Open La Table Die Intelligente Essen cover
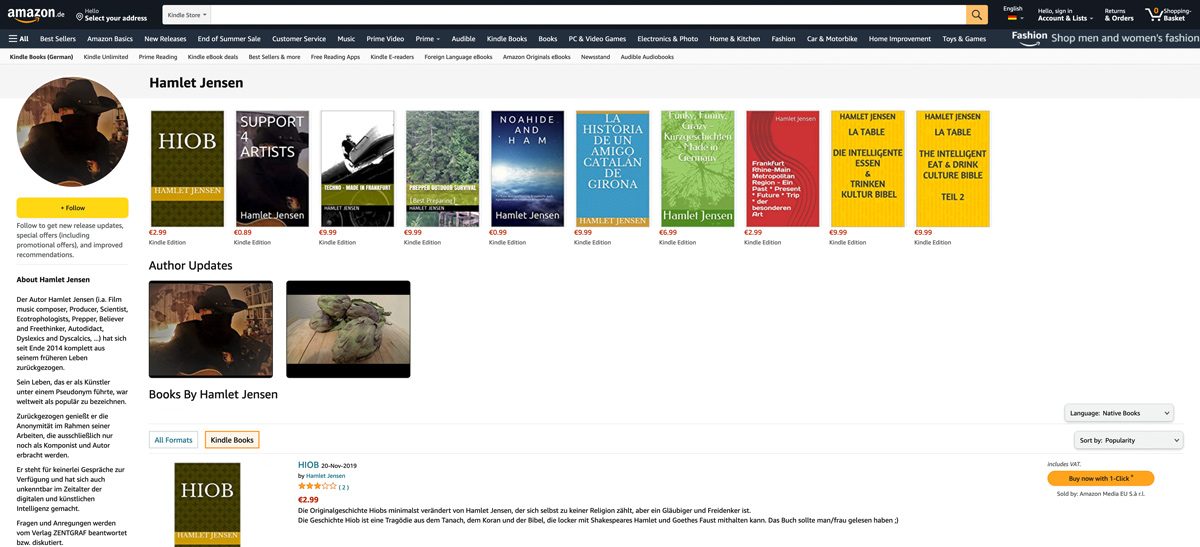The width and height of the screenshot is (1200, 547). click(x=868, y=169)
